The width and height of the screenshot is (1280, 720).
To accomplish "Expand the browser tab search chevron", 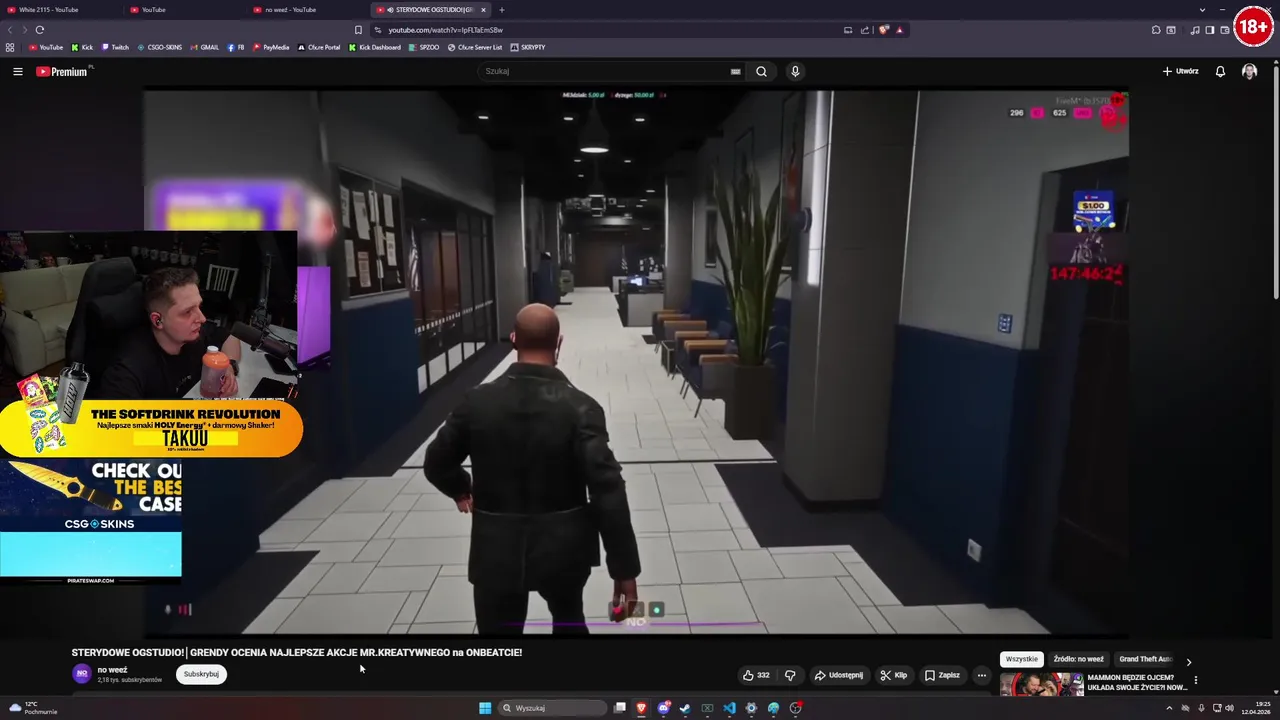I will 1202,10.
